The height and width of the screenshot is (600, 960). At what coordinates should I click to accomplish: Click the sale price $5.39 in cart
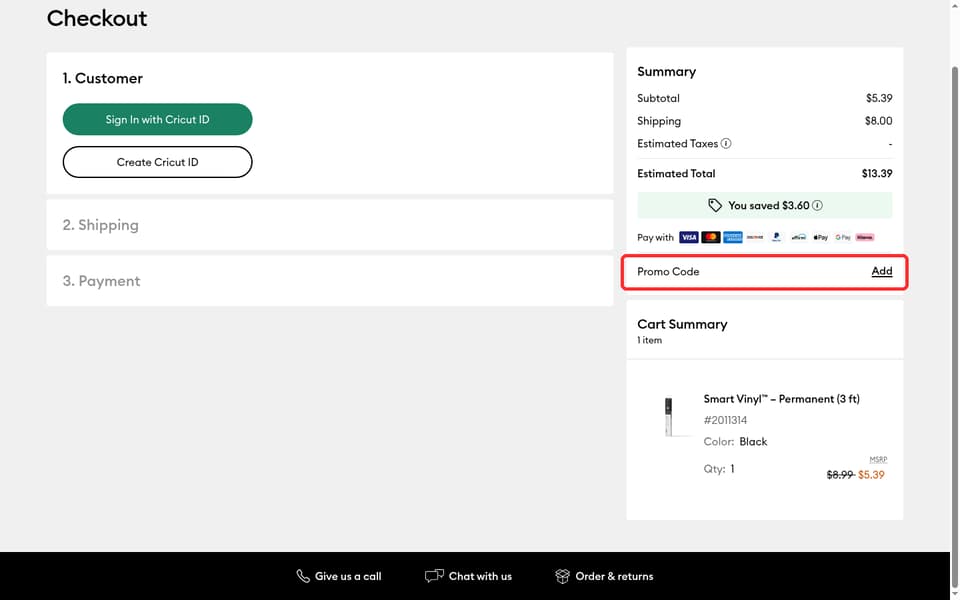(871, 474)
